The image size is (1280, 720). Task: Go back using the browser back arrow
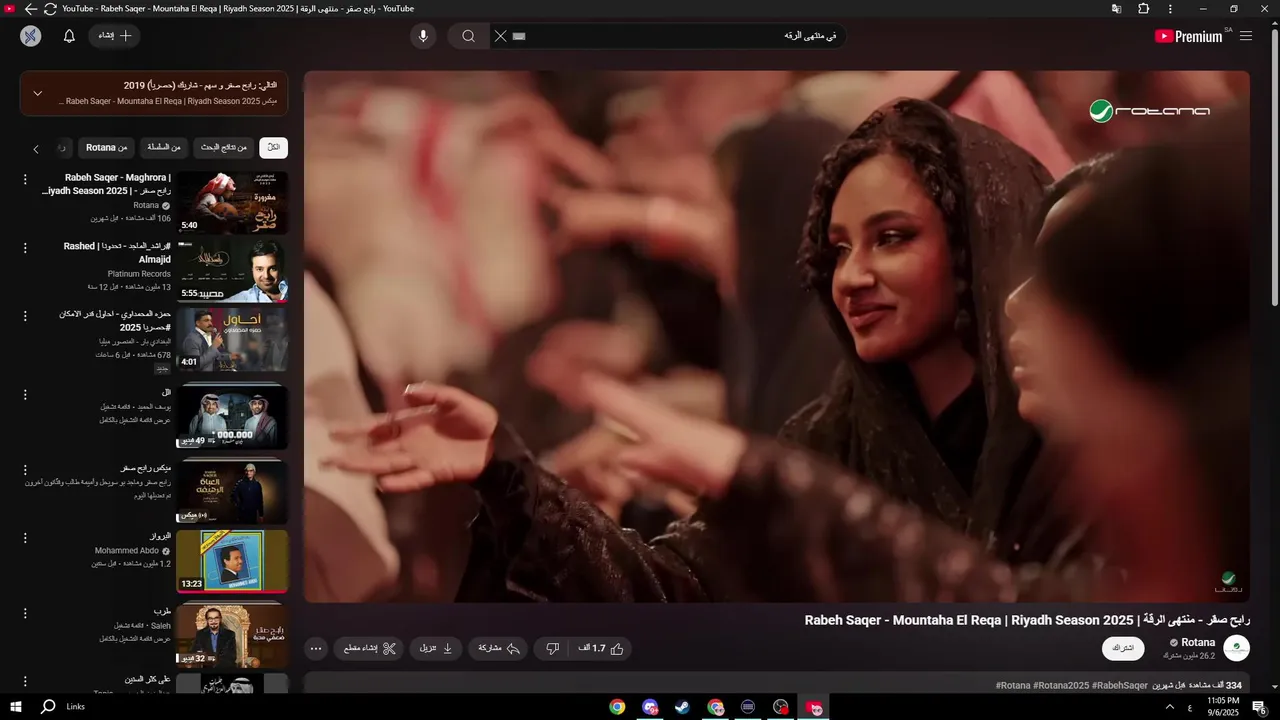coord(31,9)
